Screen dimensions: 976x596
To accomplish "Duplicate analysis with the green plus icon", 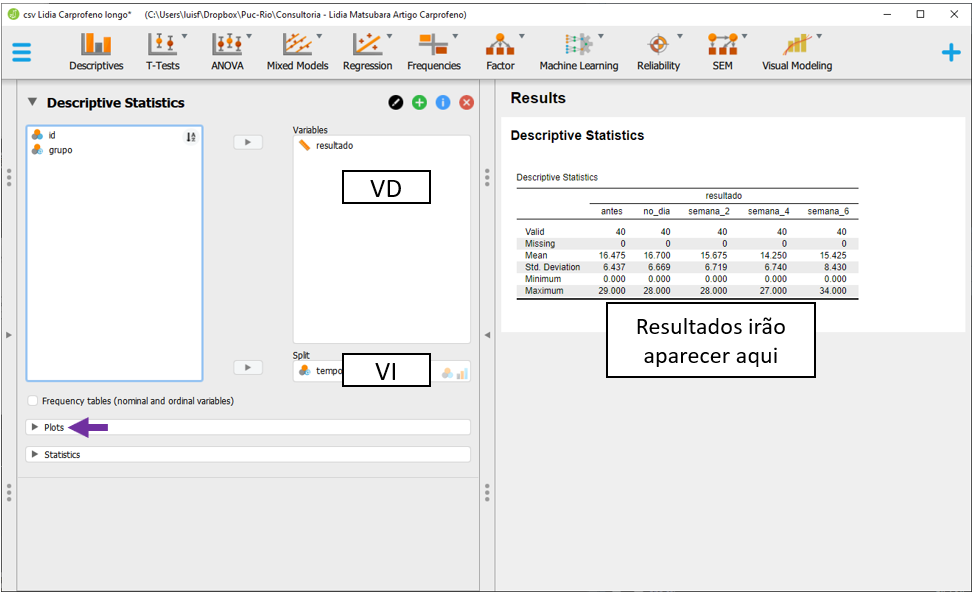I will click(x=420, y=103).
